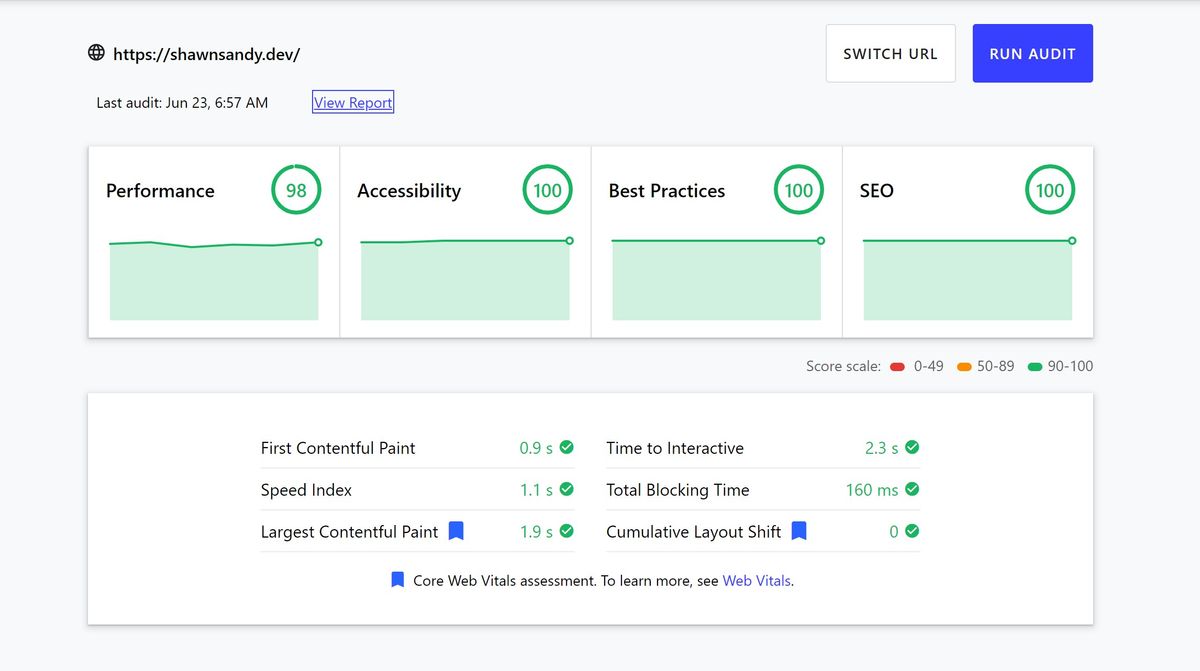Click the green checkmark next to Speed Index
Image resolution: width=1200 pixels, height=671 pixels.
[567, 490]
